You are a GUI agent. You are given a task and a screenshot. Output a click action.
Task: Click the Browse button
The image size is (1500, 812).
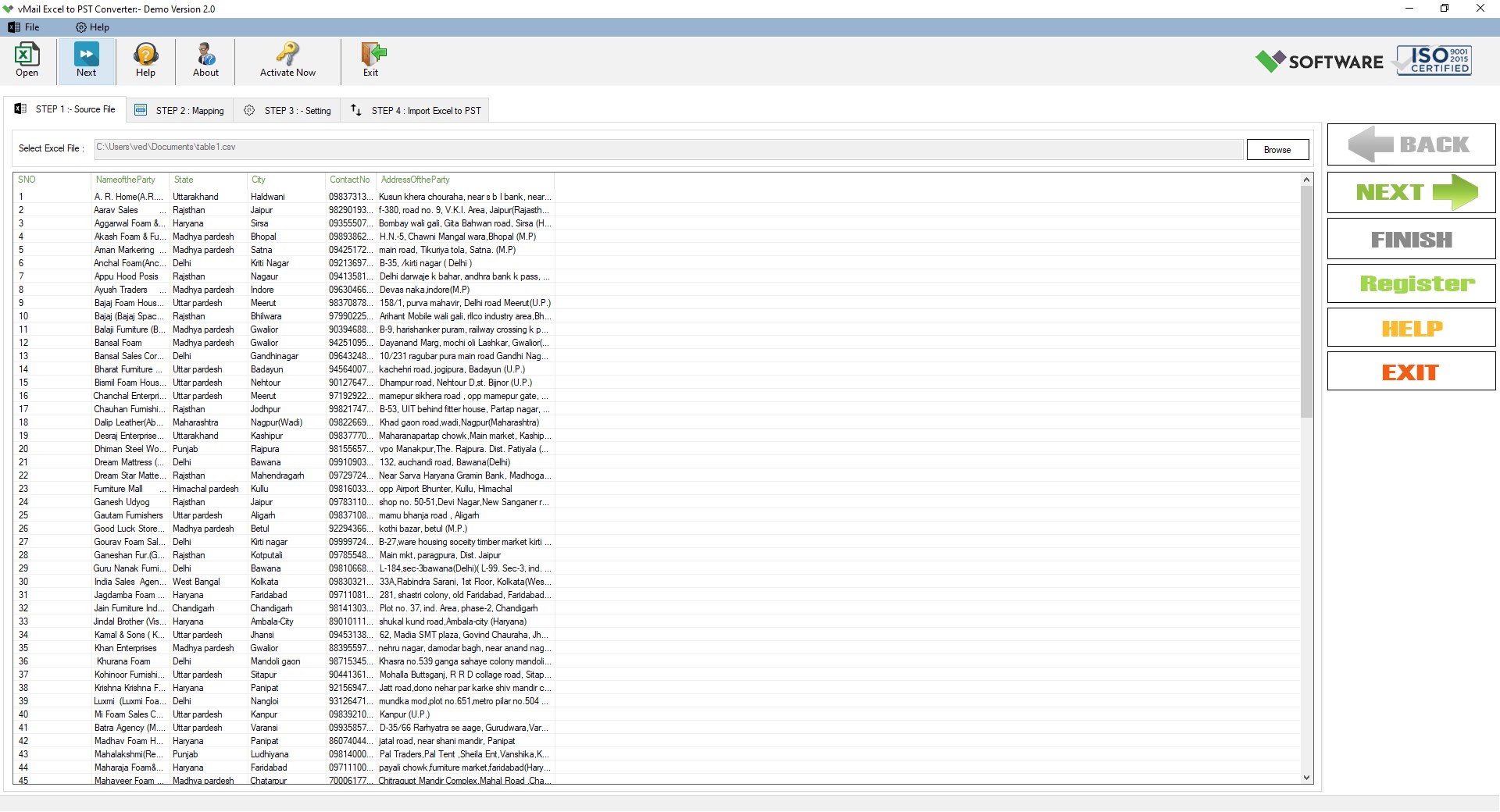click(1277, 150)
